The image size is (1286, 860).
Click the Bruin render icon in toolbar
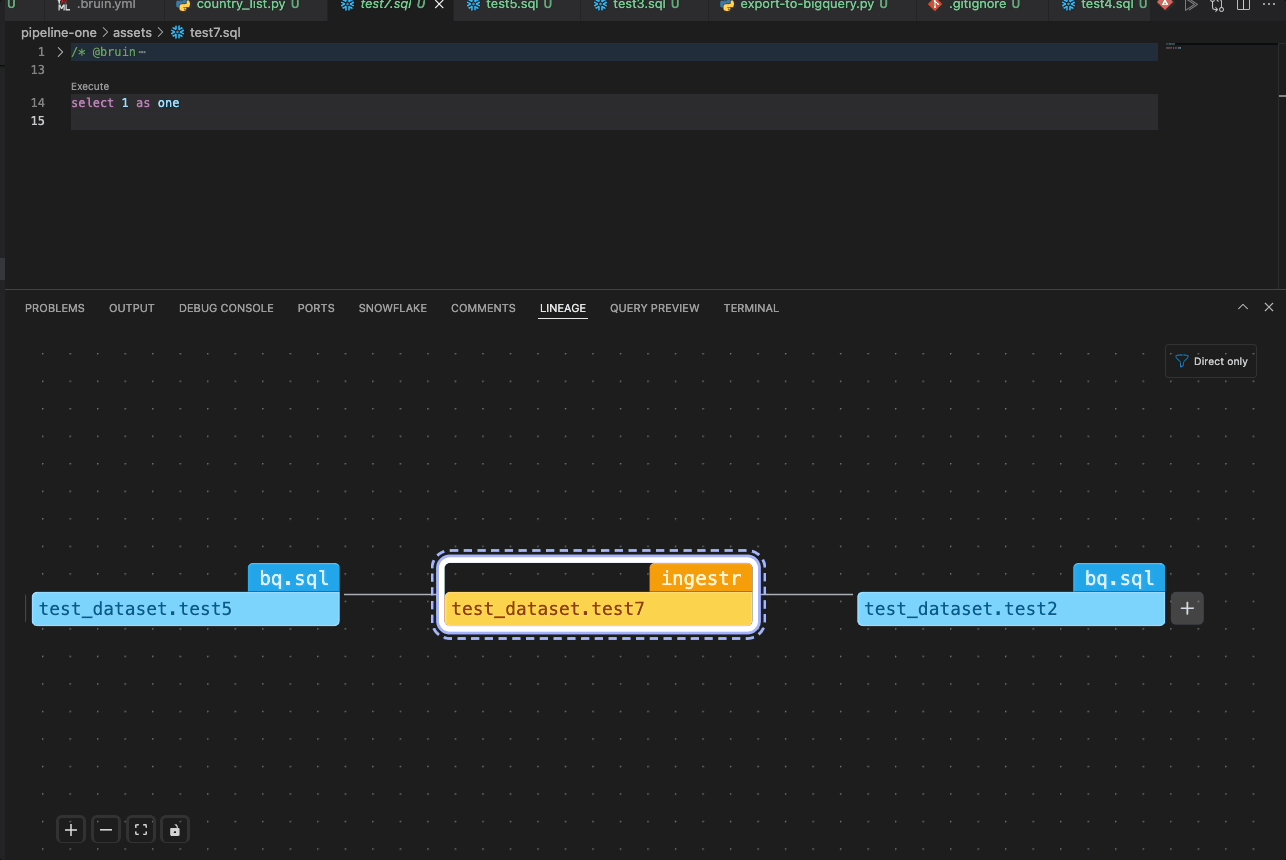coord(1165,5)
